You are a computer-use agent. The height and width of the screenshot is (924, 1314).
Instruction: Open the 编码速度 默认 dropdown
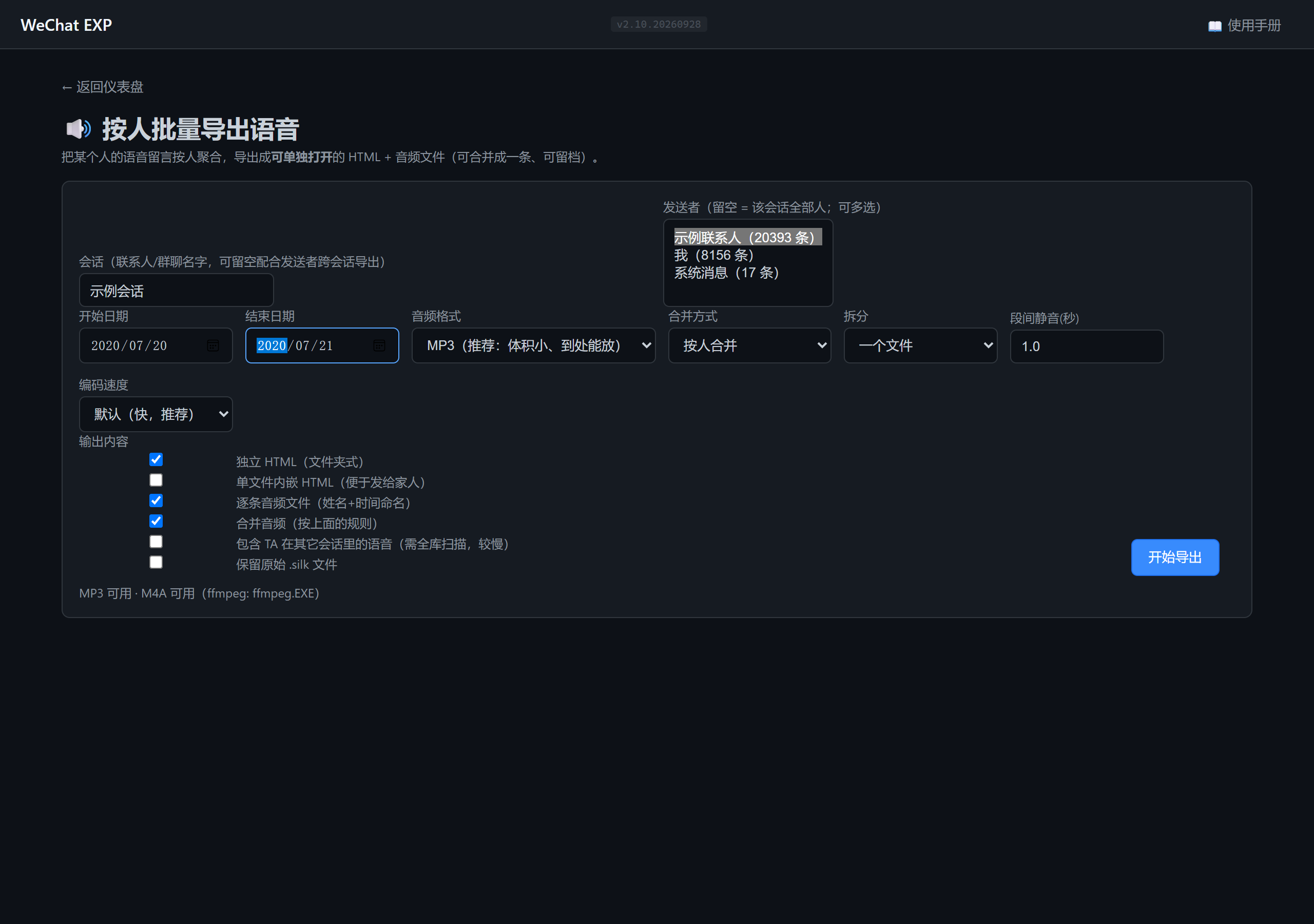coord(156,414)
